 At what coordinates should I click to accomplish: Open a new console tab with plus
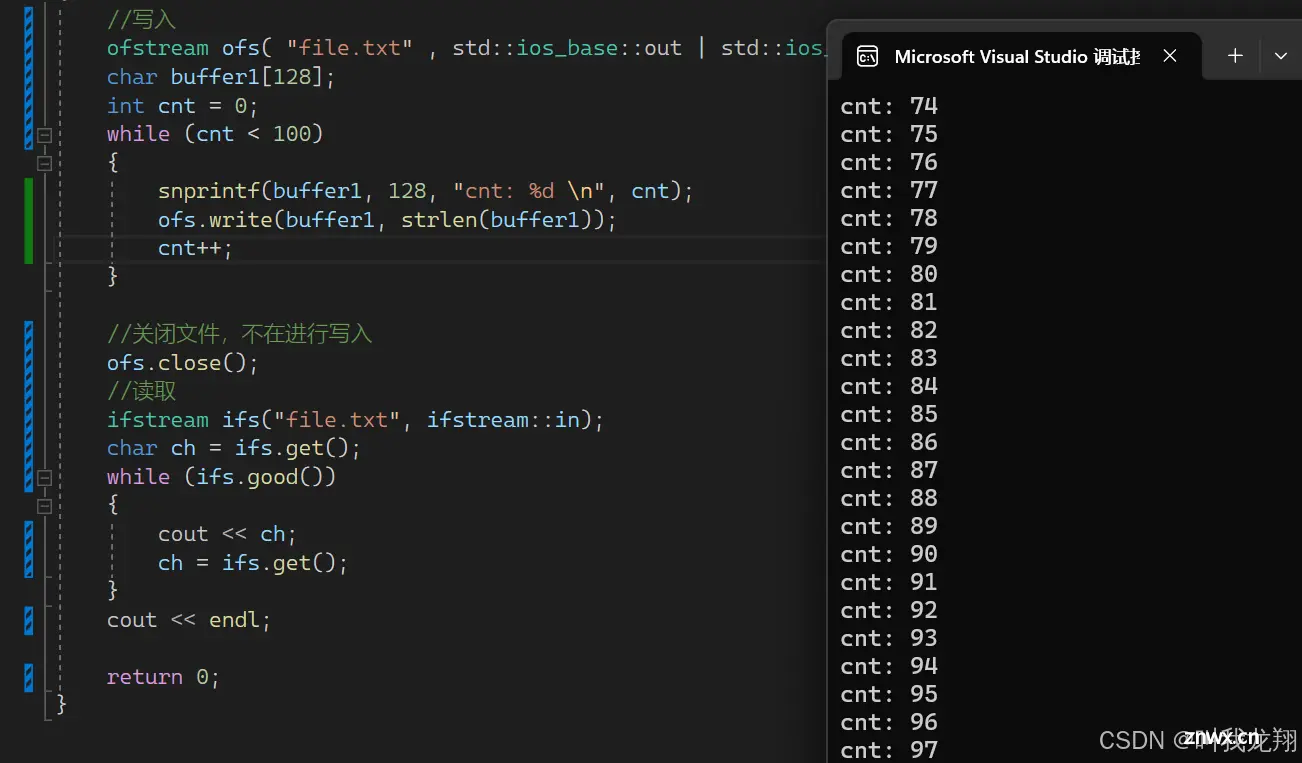click(x=1235, y=56)
